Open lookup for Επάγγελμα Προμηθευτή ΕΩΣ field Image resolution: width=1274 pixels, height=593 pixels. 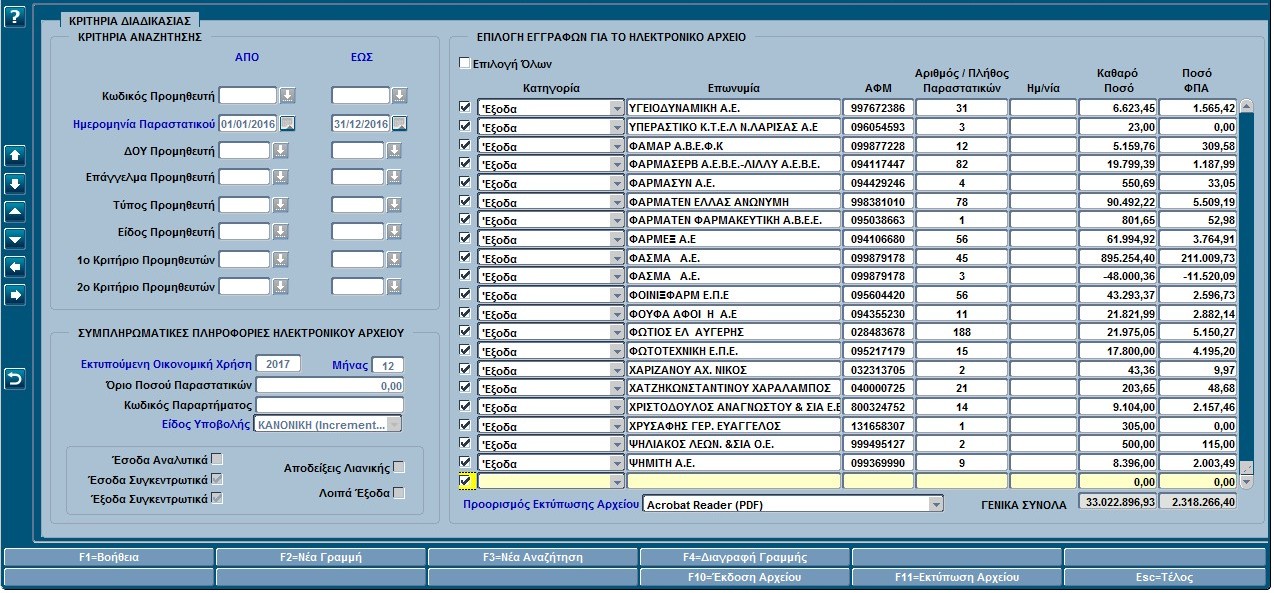(x=393, y=178)
